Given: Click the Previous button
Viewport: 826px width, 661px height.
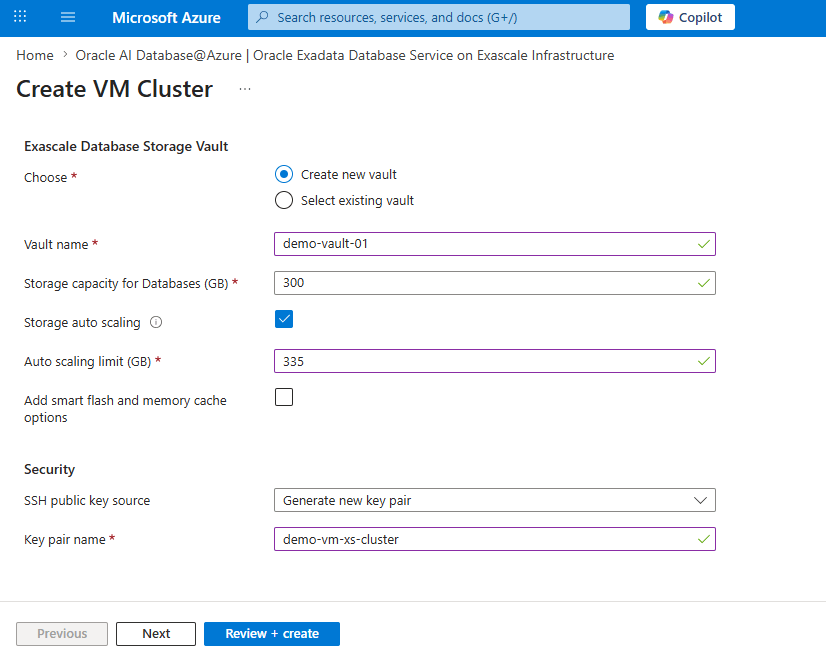Looking at the screenshot, I should (x=61, y=633).
